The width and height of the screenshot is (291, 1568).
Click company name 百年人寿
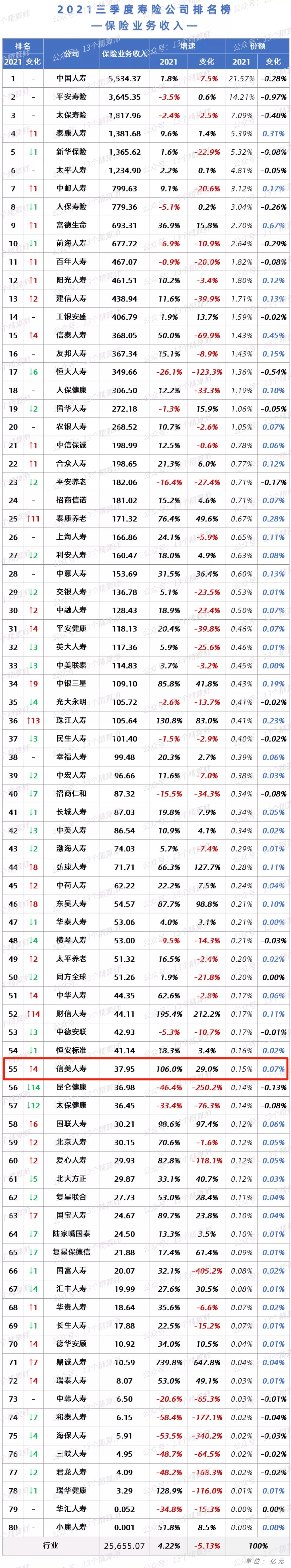pyautogui.click(x=71, y=262)
